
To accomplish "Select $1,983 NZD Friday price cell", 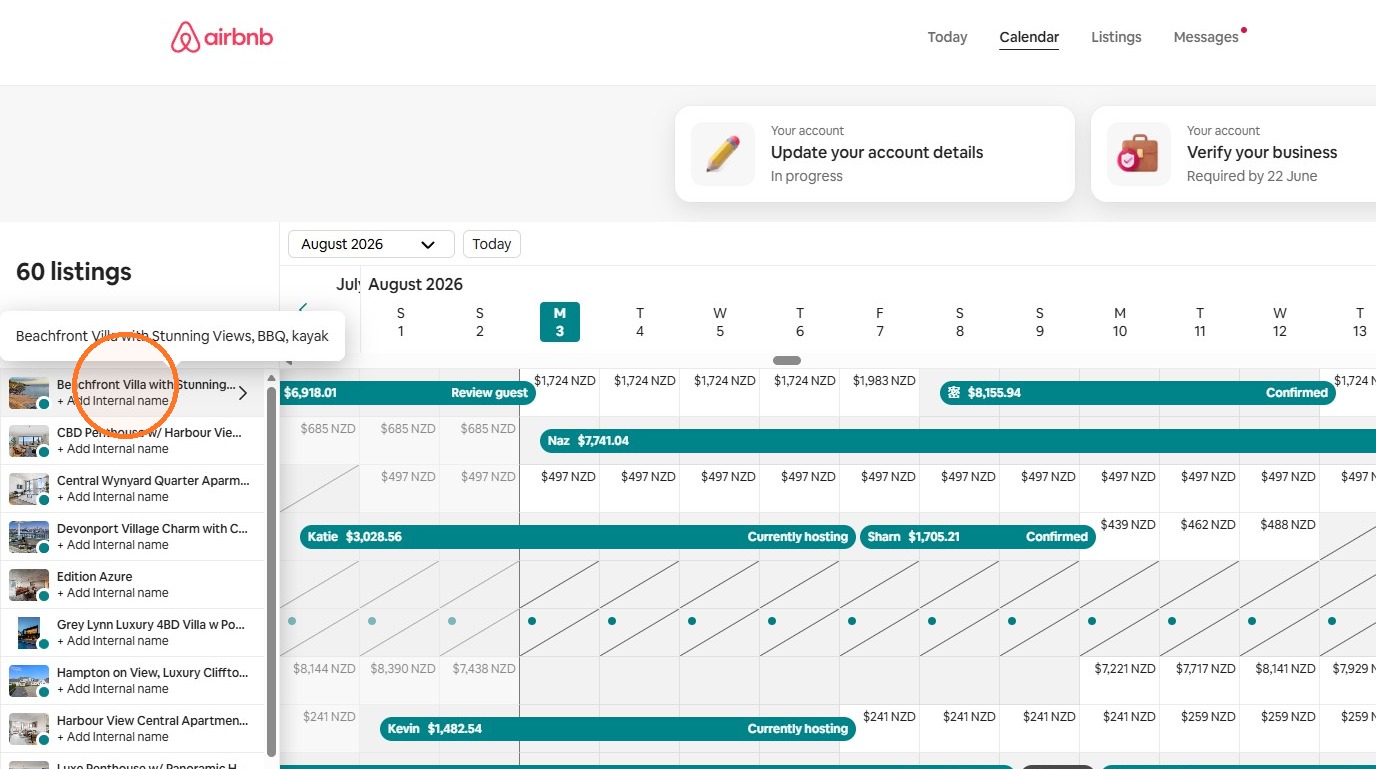I will (880, 393).
